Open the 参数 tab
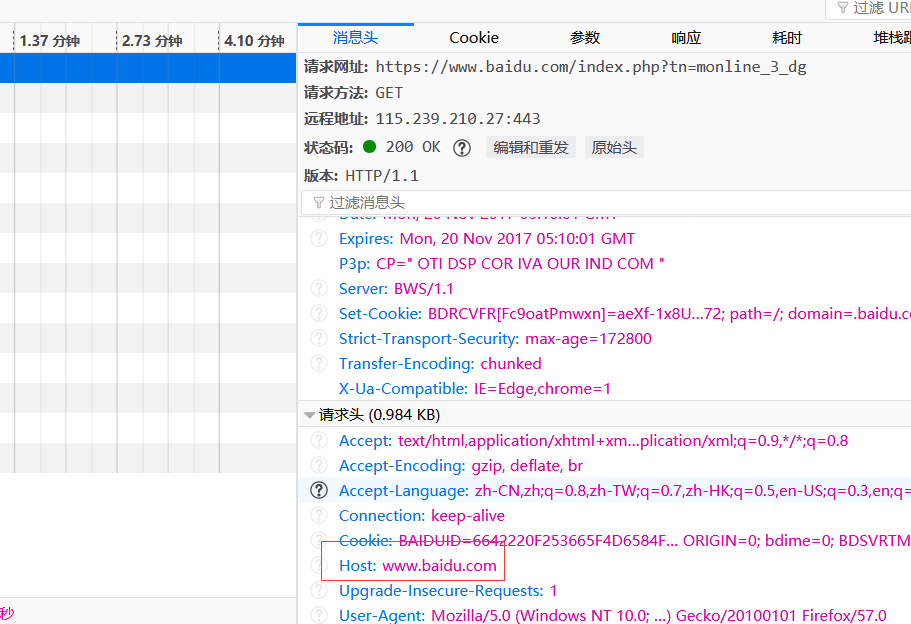Image resolution: width=911 pixels, height=624 pixels. click(x=585, y=38)
